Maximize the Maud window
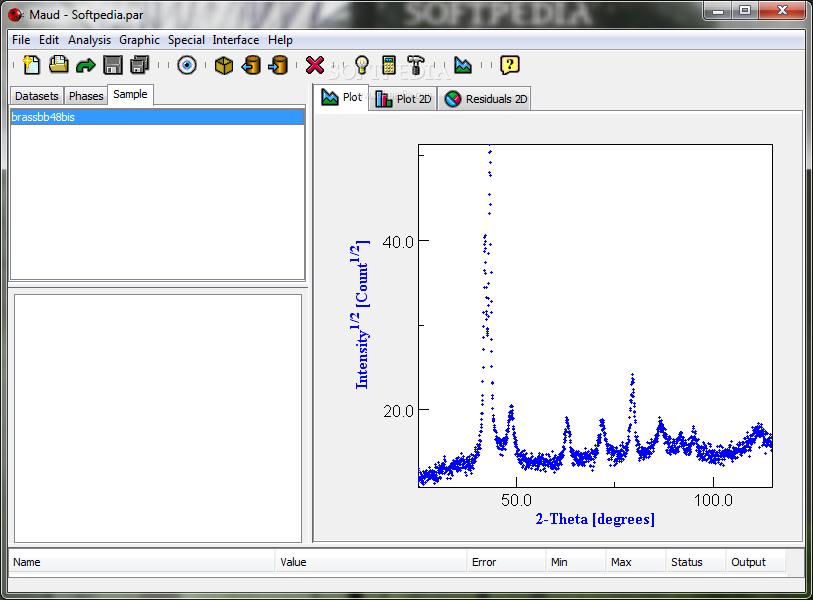 [x=745, y=11]
